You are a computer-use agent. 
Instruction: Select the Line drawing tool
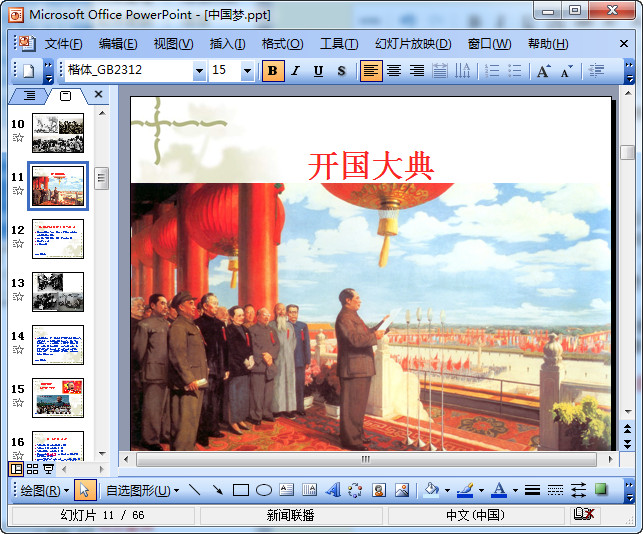click(x=194, y=490)
